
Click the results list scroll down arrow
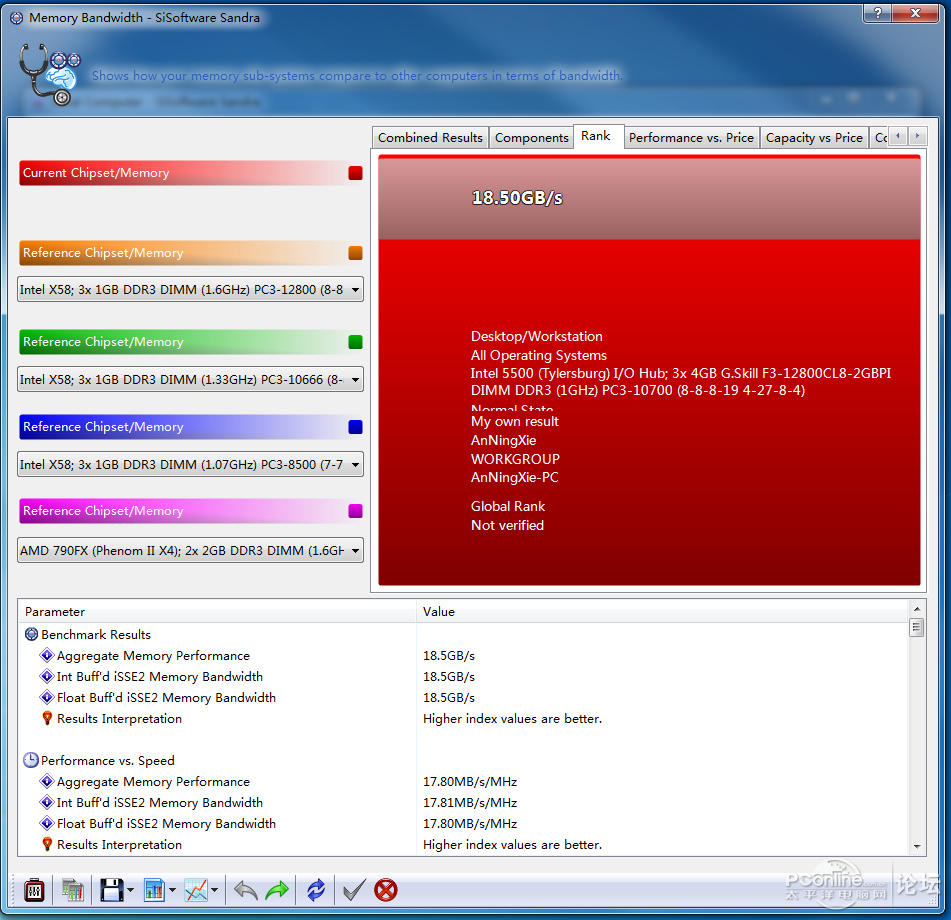pyautogui.click(x=916, y=846)
